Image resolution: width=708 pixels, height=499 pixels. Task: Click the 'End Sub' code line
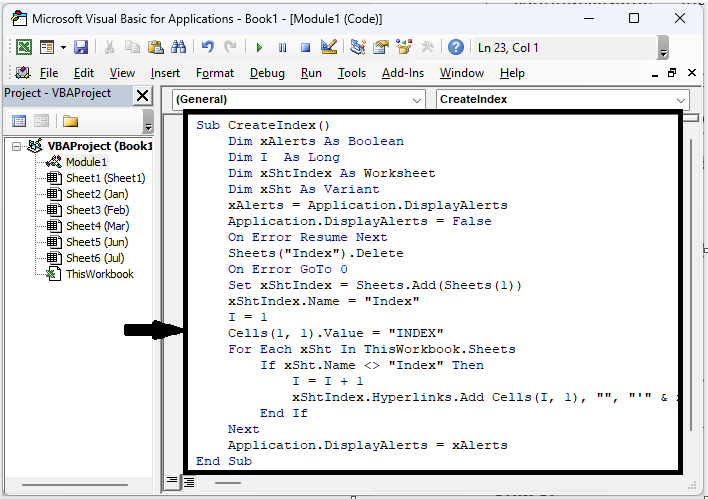[x=224, y=461]
